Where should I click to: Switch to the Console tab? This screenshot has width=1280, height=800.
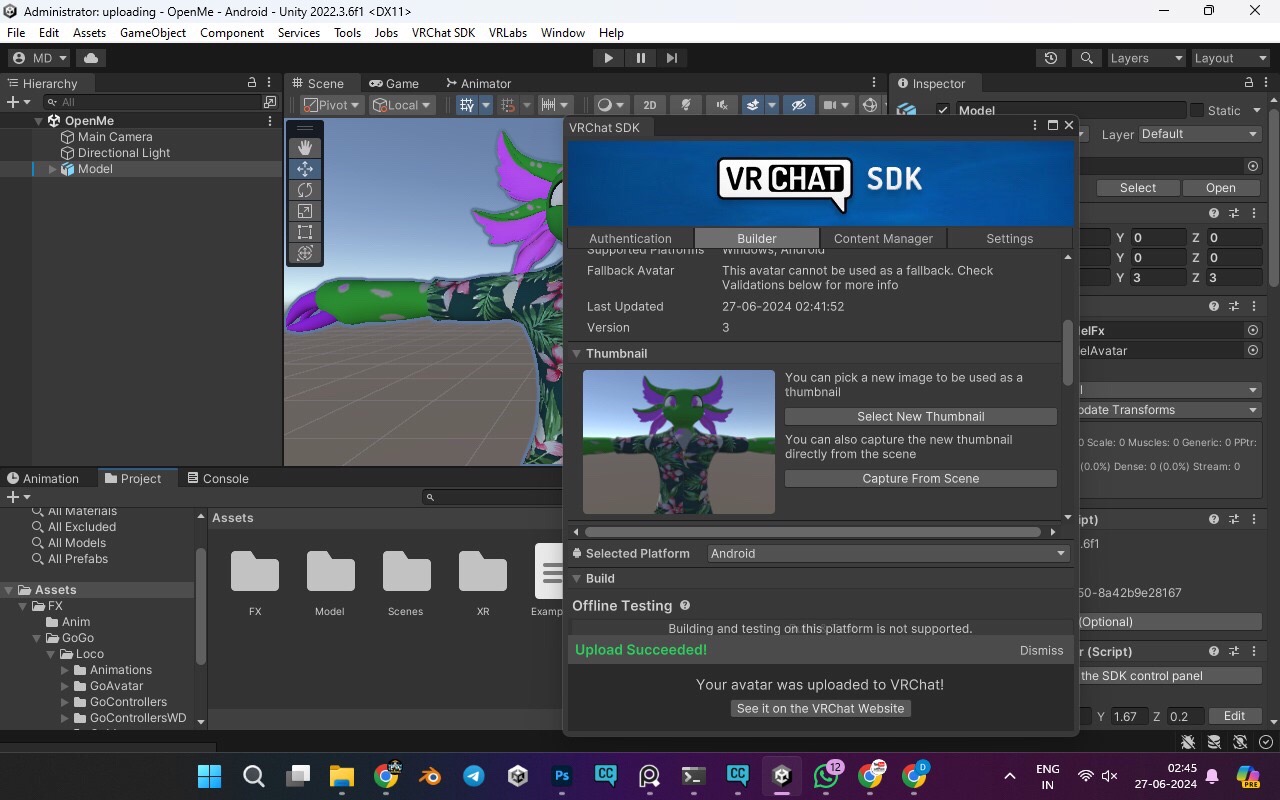pos(217,479)
